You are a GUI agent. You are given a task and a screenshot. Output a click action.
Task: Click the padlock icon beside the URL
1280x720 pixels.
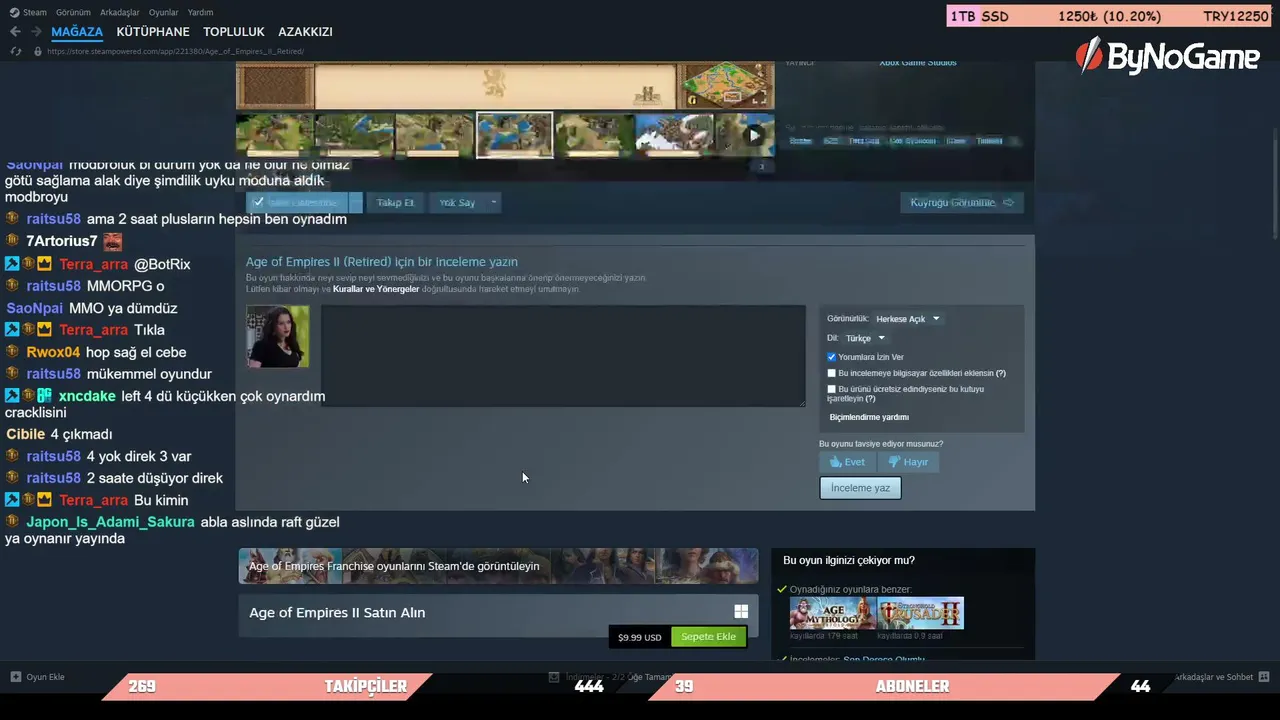38,51
